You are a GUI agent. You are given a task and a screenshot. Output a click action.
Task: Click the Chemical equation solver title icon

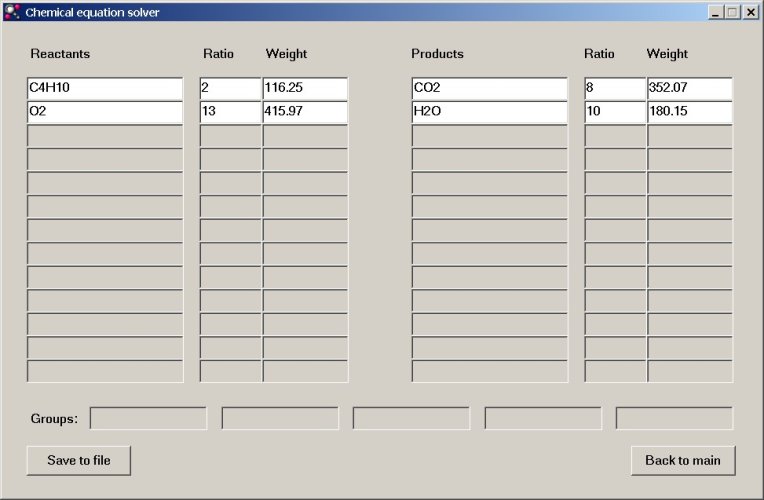point(12,12)
